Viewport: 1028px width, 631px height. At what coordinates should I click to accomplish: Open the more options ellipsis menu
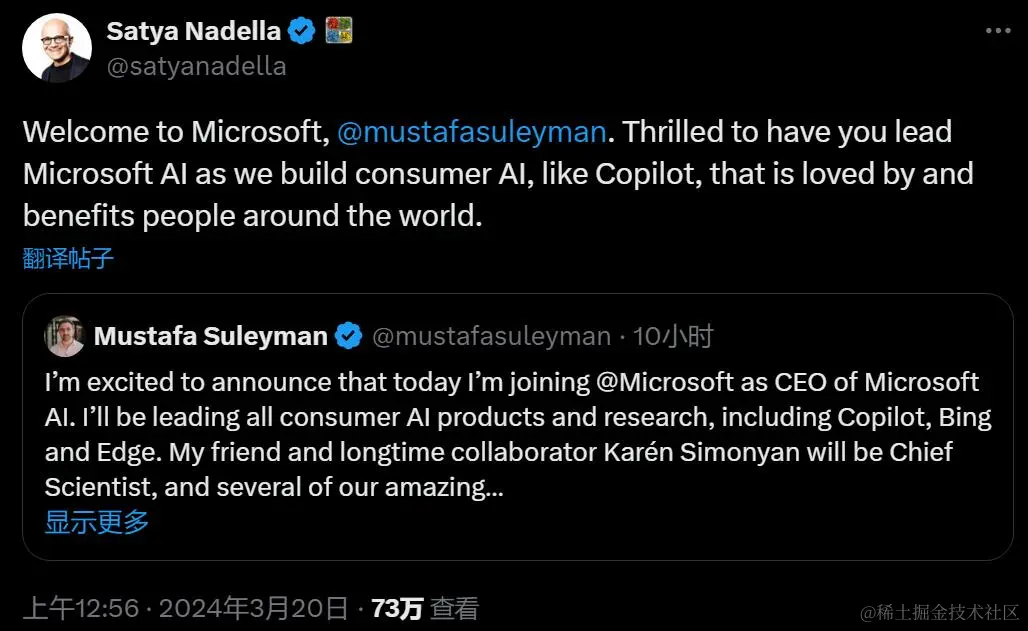point(998,31)
